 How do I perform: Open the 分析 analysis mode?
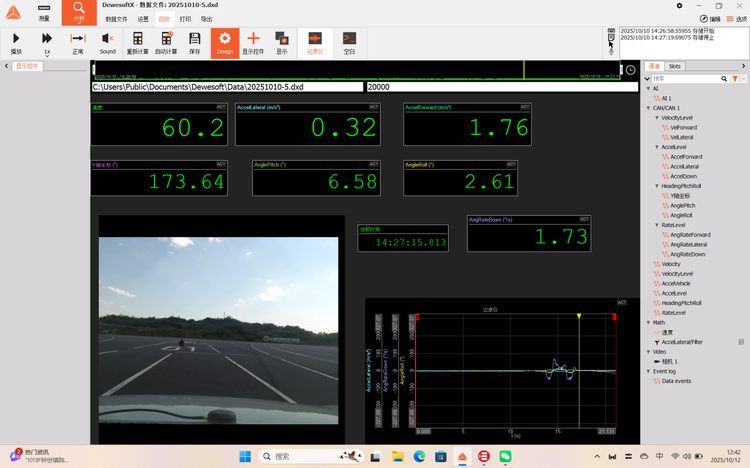[79, 12]
